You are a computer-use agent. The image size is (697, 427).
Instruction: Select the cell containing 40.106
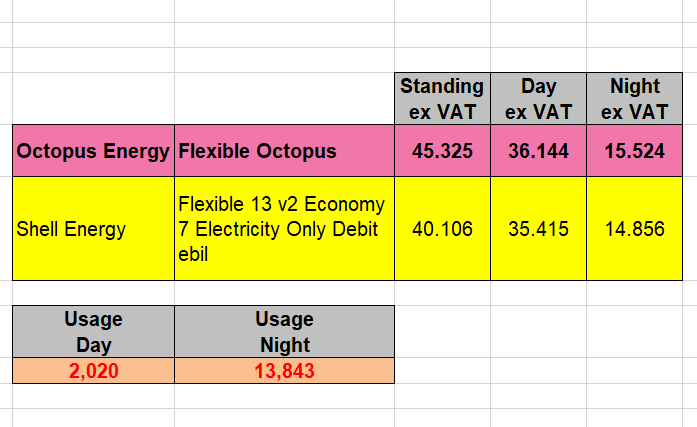coord(442,229)
